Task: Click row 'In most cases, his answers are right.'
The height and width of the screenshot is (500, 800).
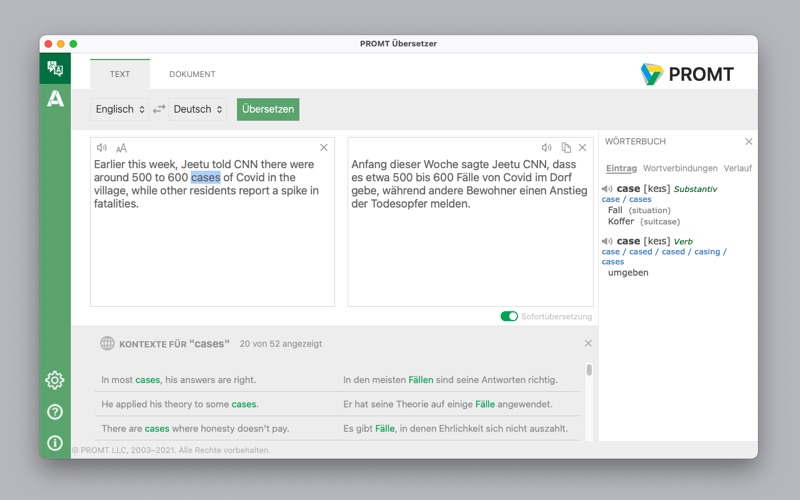Action: click(x=179, y=380)
